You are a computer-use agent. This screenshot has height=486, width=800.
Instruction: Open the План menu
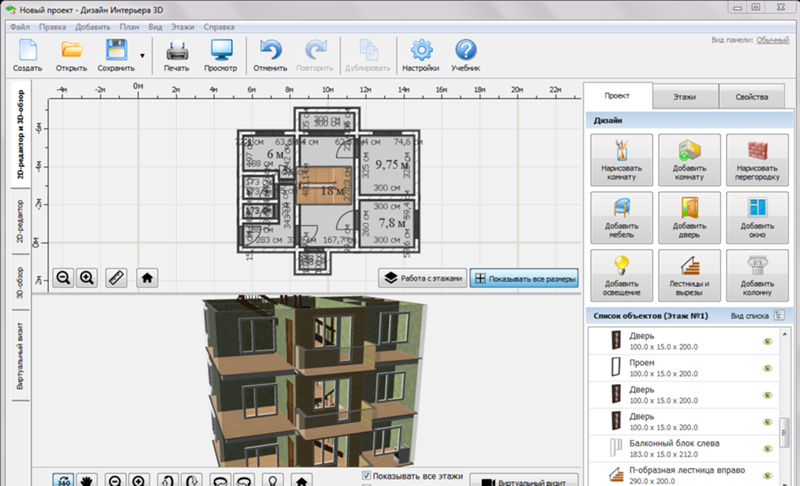tap(130, 26)
